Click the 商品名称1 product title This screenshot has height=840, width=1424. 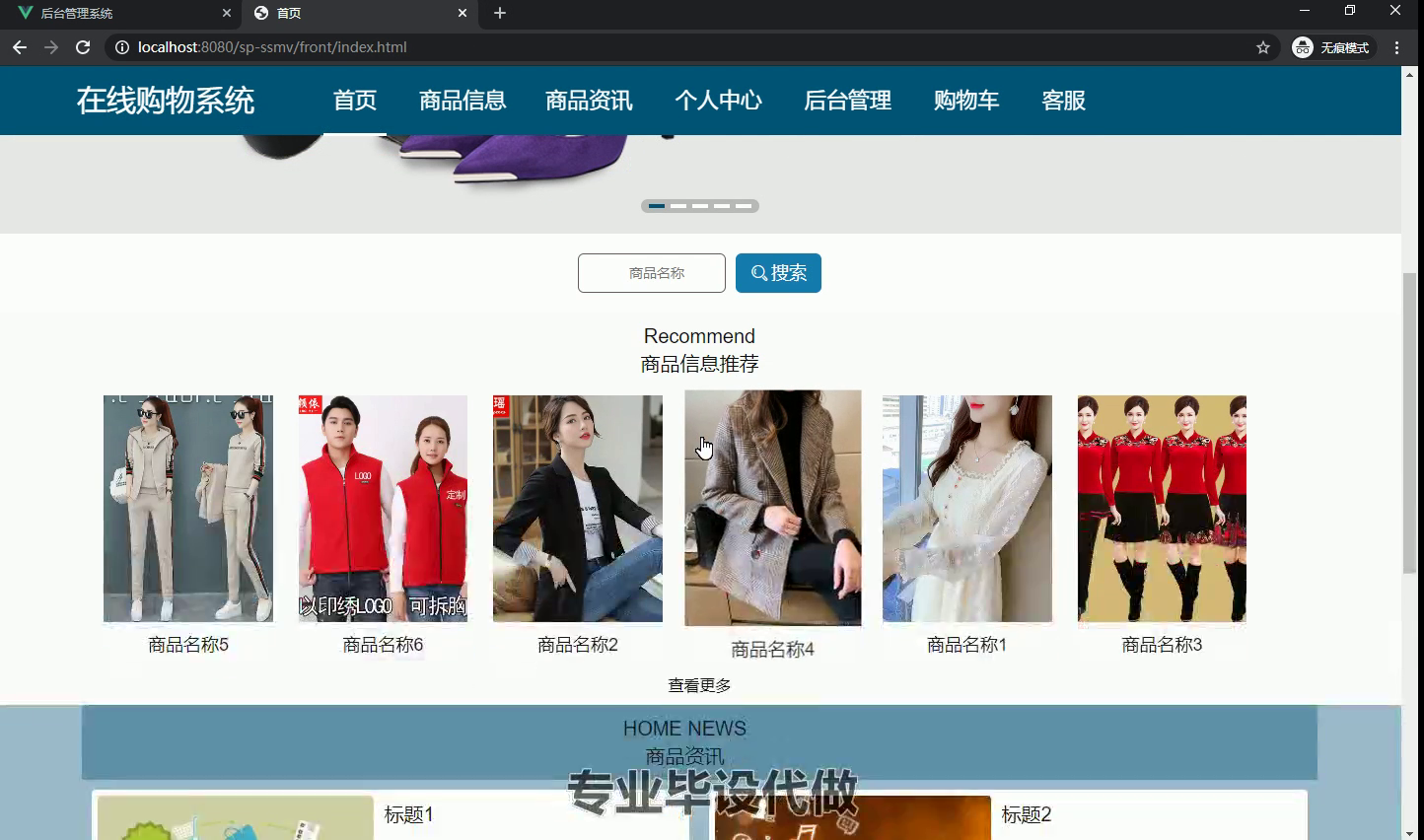tap(967, 645)
